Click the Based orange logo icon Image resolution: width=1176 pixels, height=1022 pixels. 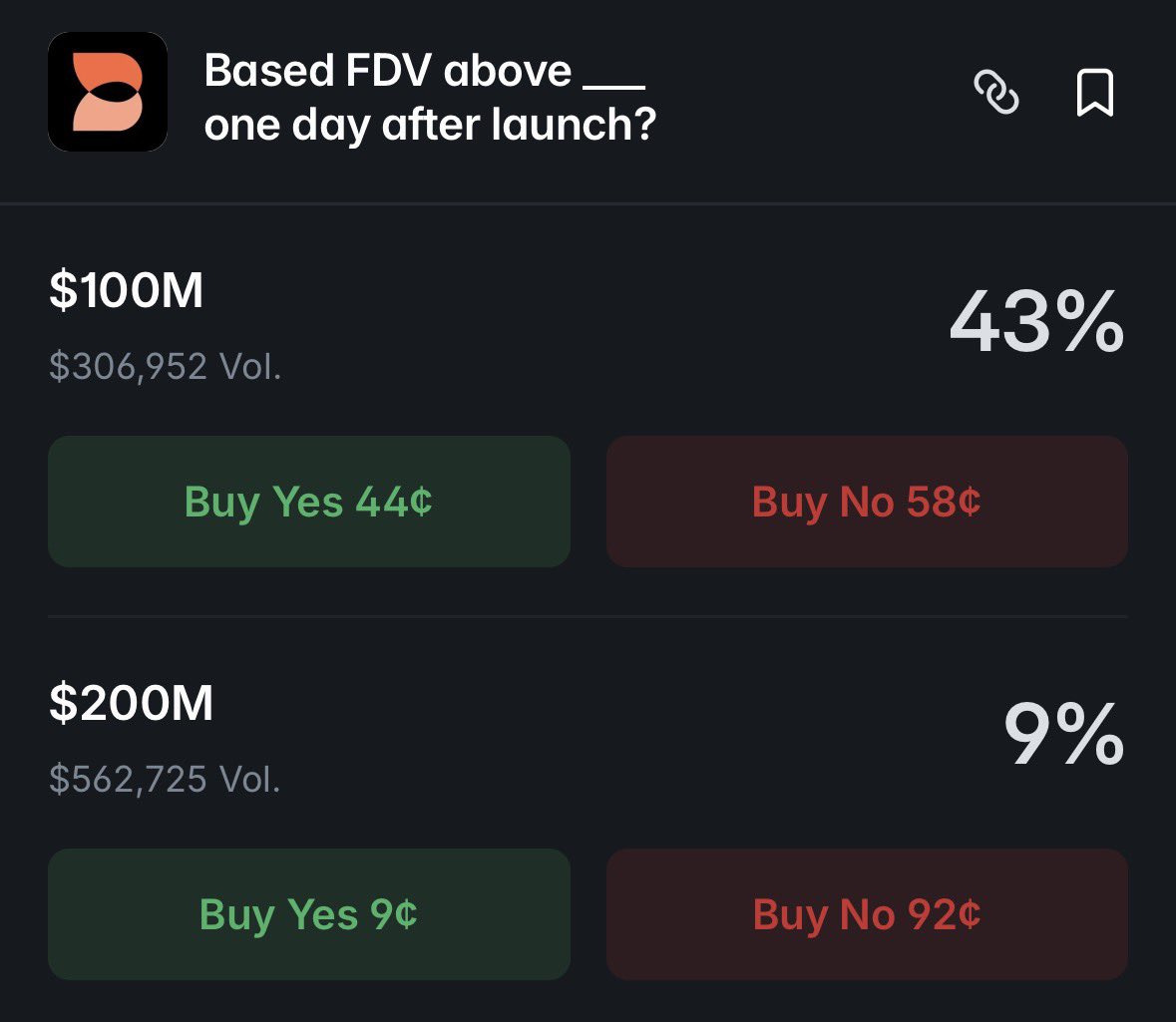pos(108,92)
